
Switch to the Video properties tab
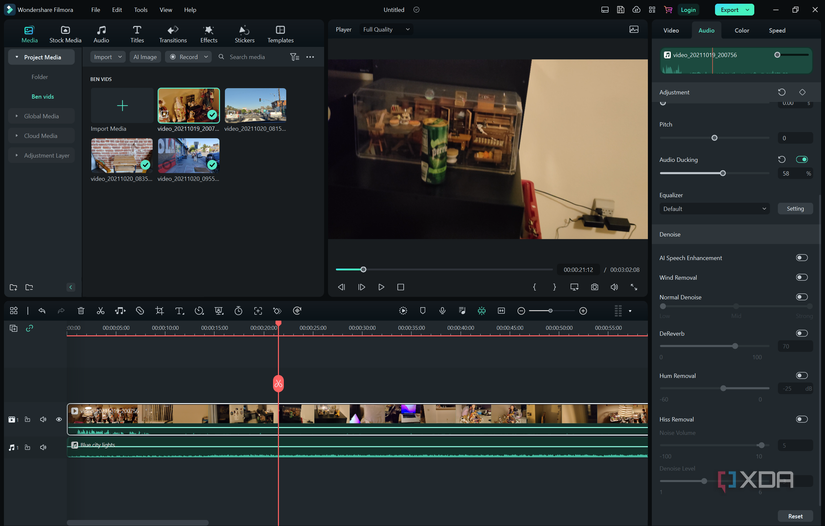coord(671,31)
